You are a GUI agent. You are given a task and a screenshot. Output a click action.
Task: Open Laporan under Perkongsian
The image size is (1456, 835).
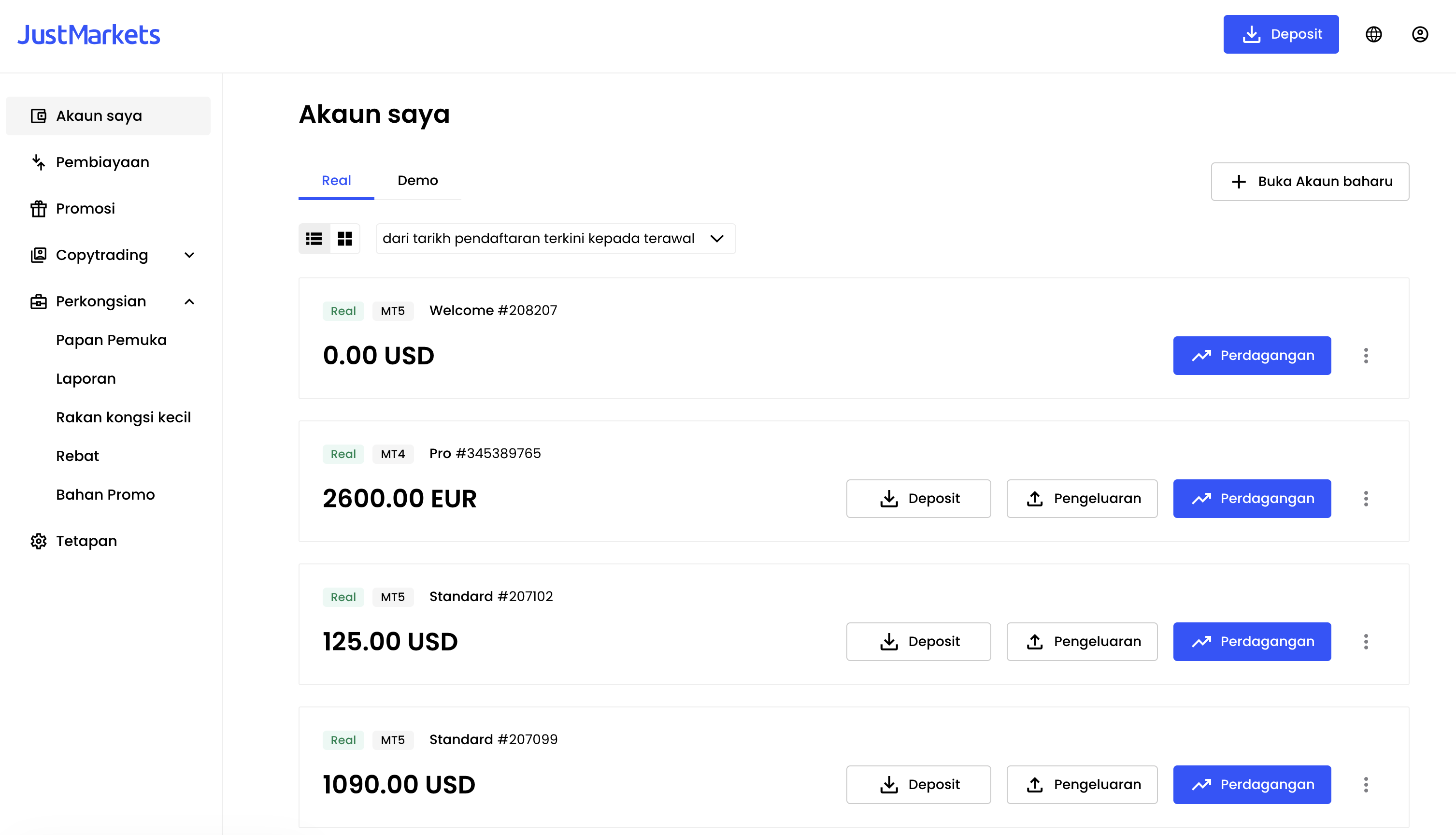(x=86, y=378)
